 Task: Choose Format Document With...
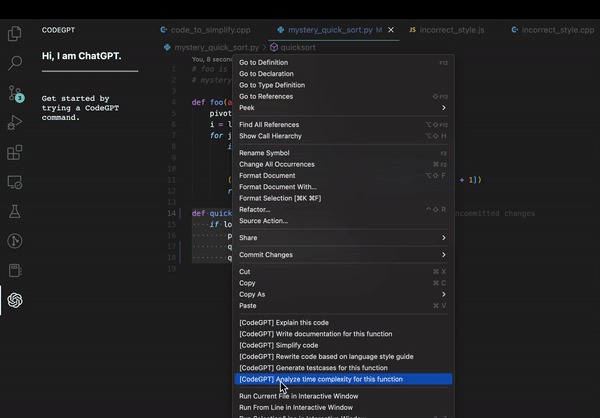click(343, 187)
